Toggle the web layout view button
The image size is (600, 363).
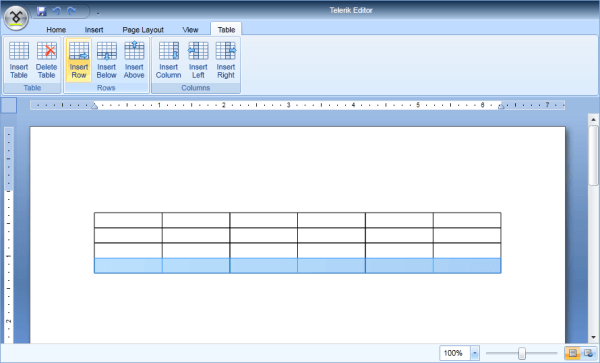click(588, 353)
